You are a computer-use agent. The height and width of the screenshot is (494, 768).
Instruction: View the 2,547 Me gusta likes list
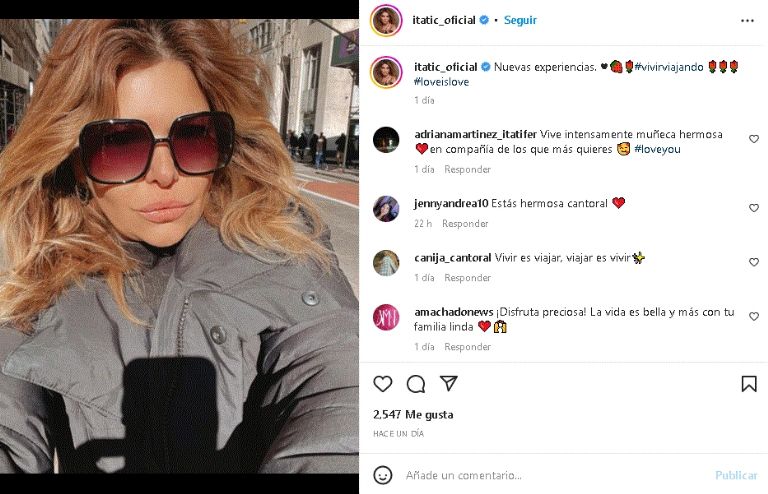(413, 415)
